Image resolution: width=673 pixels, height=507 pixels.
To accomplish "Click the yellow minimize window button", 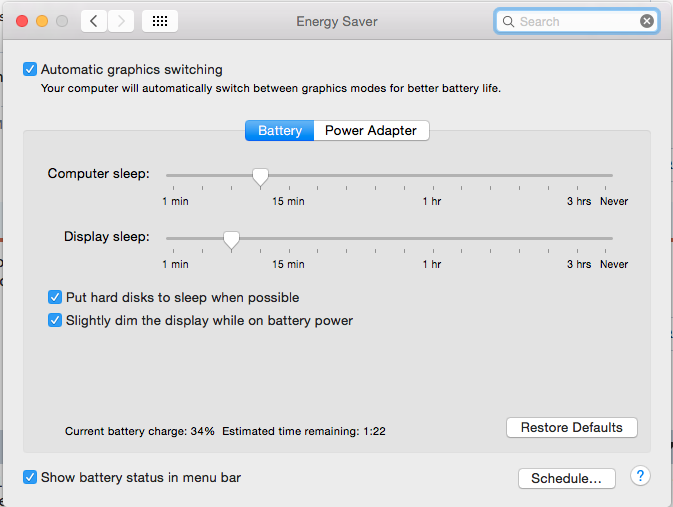I will coord(42,21).
